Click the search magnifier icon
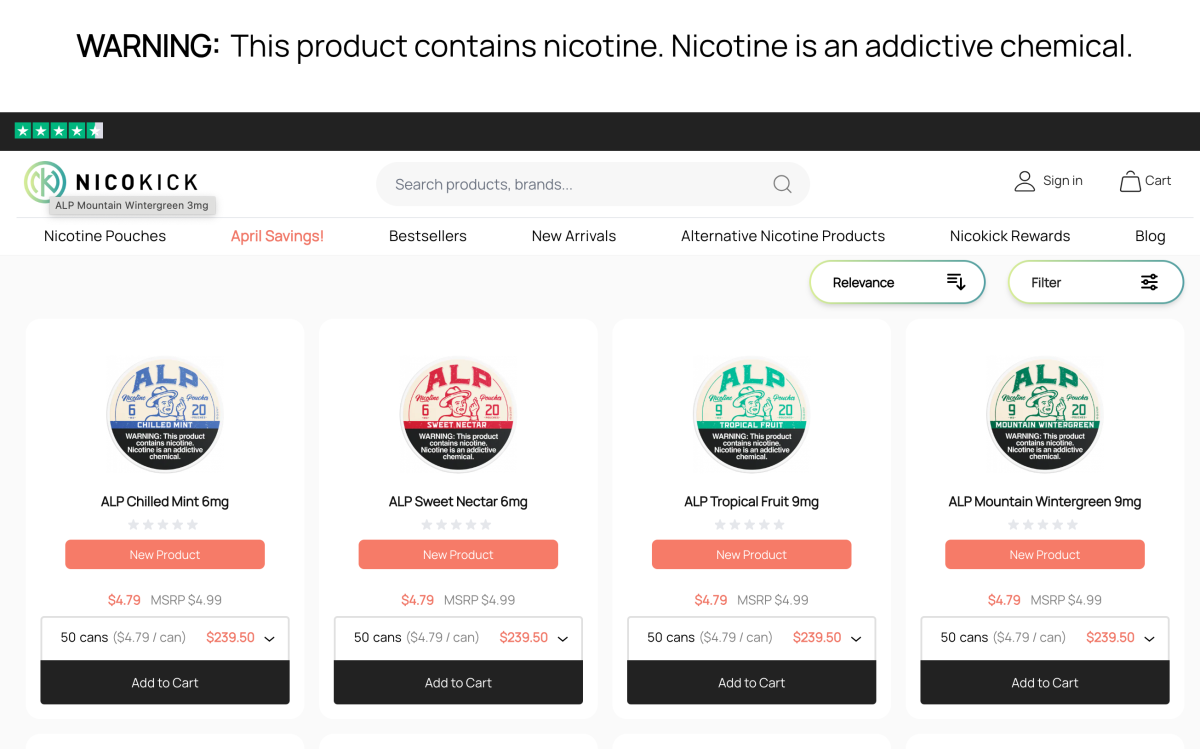Image resolution: width=1200 pixels, height=749 pixels. coord(782,184)
